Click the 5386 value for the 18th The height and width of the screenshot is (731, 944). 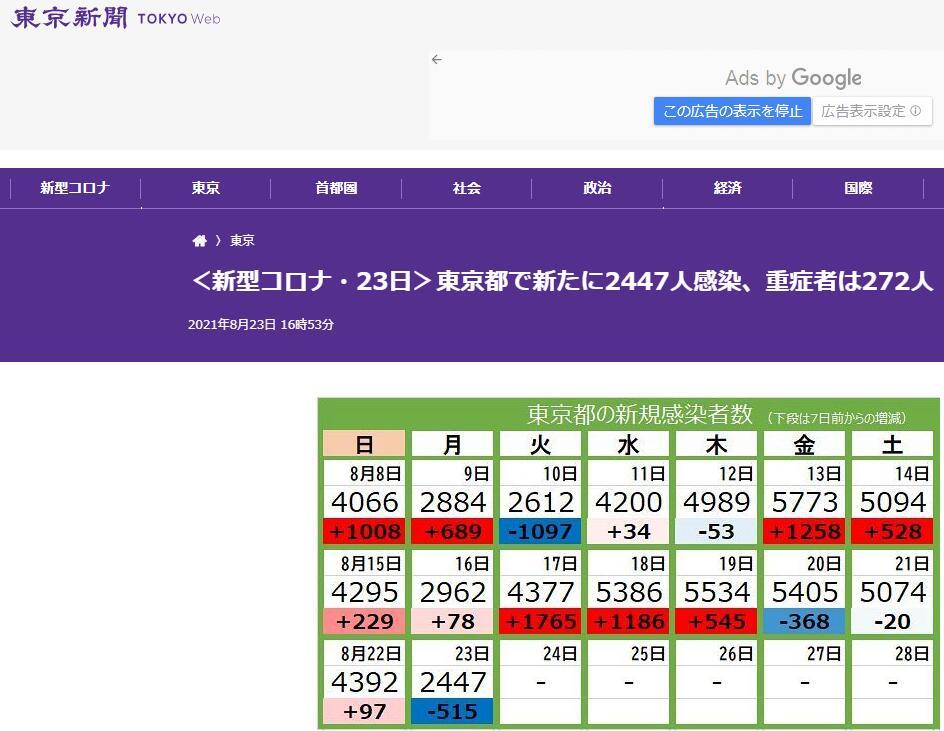pos(629,592)
